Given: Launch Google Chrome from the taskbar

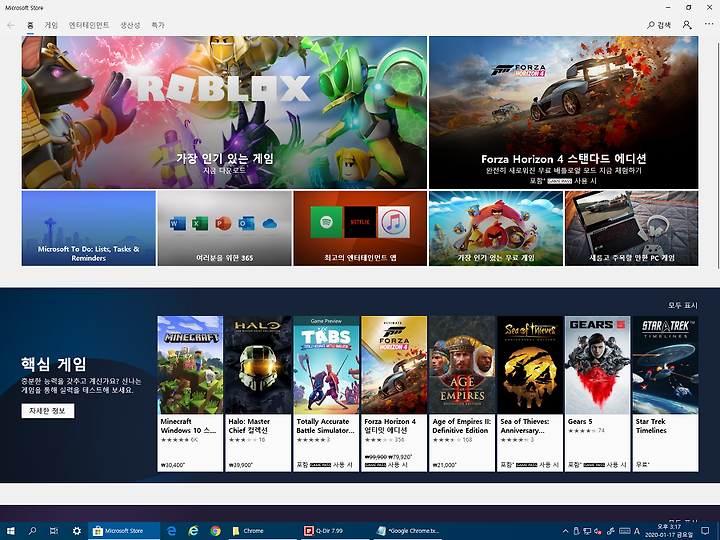Looking at the screenshot, I should click(x=215, y=531).
